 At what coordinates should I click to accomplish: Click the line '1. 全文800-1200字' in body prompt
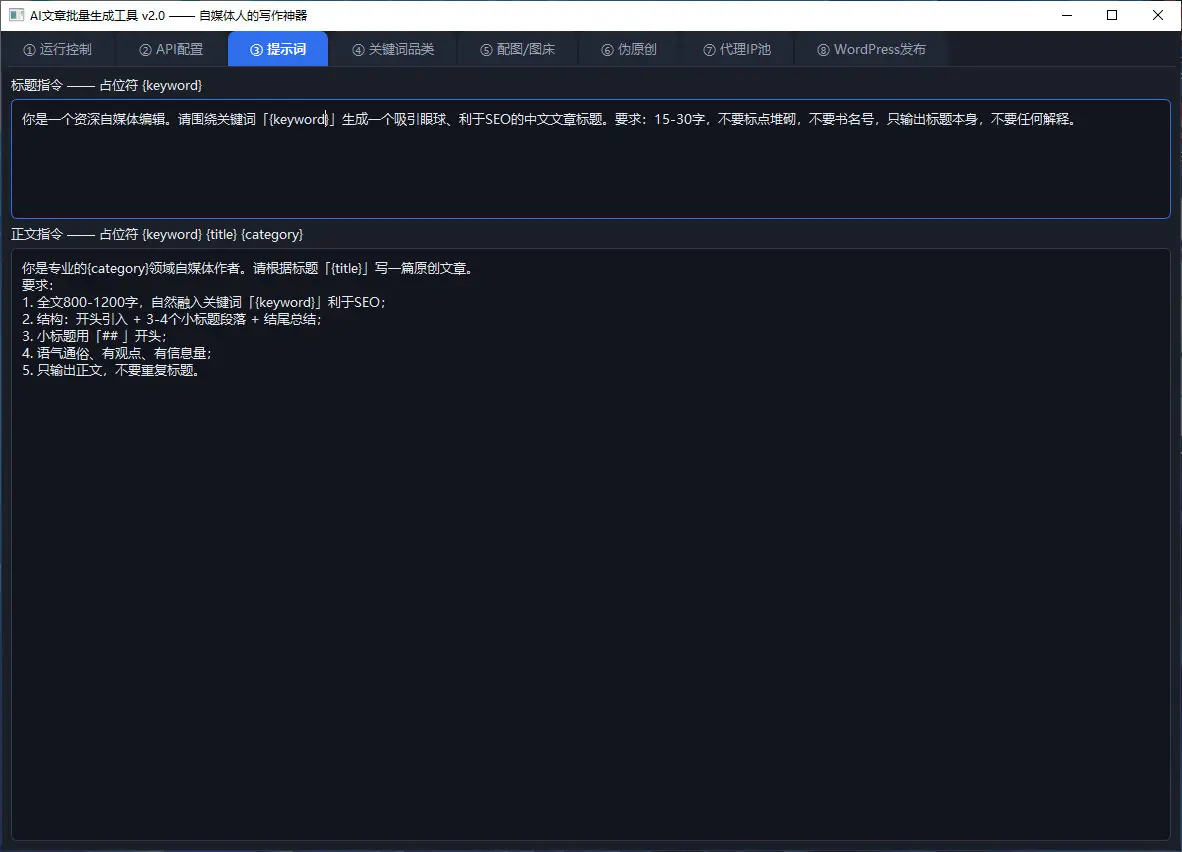(204, 302)
